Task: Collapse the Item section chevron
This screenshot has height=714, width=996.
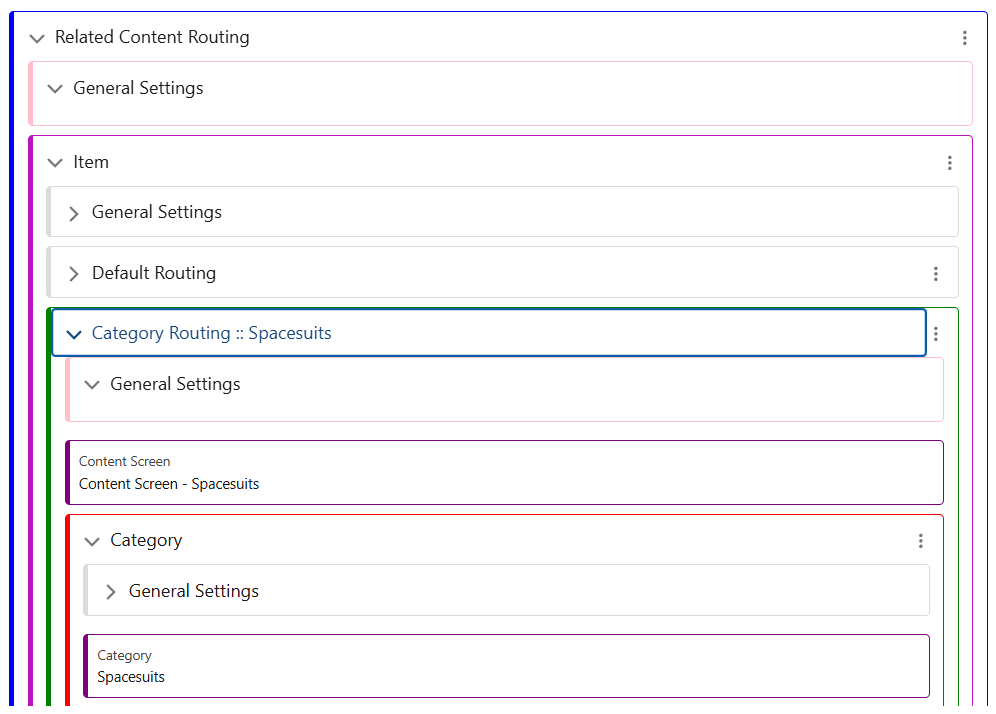Action: 55,163
